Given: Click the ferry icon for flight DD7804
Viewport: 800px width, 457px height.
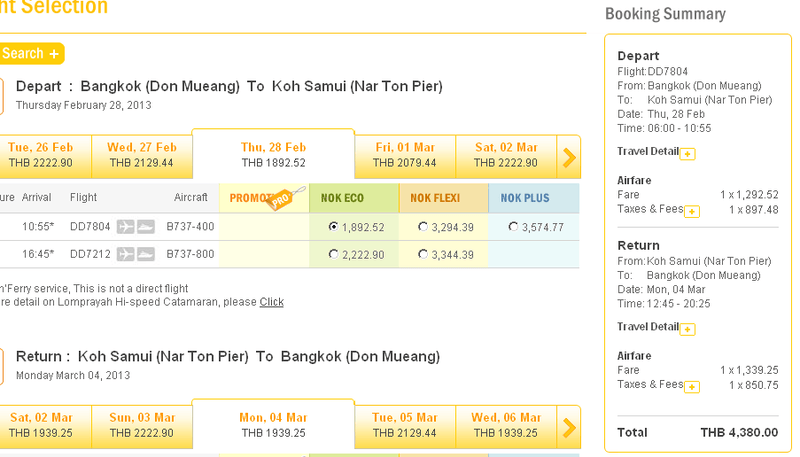Looking at the screenshot, I should pos(146,227).
